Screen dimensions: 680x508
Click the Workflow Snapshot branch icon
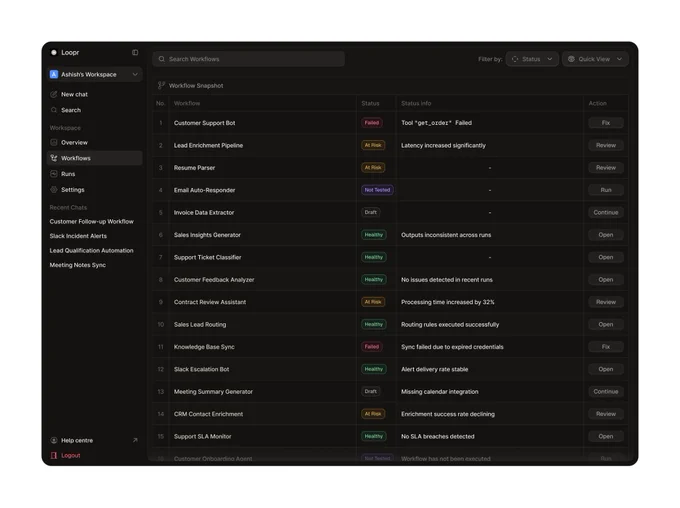coord(161,85)
